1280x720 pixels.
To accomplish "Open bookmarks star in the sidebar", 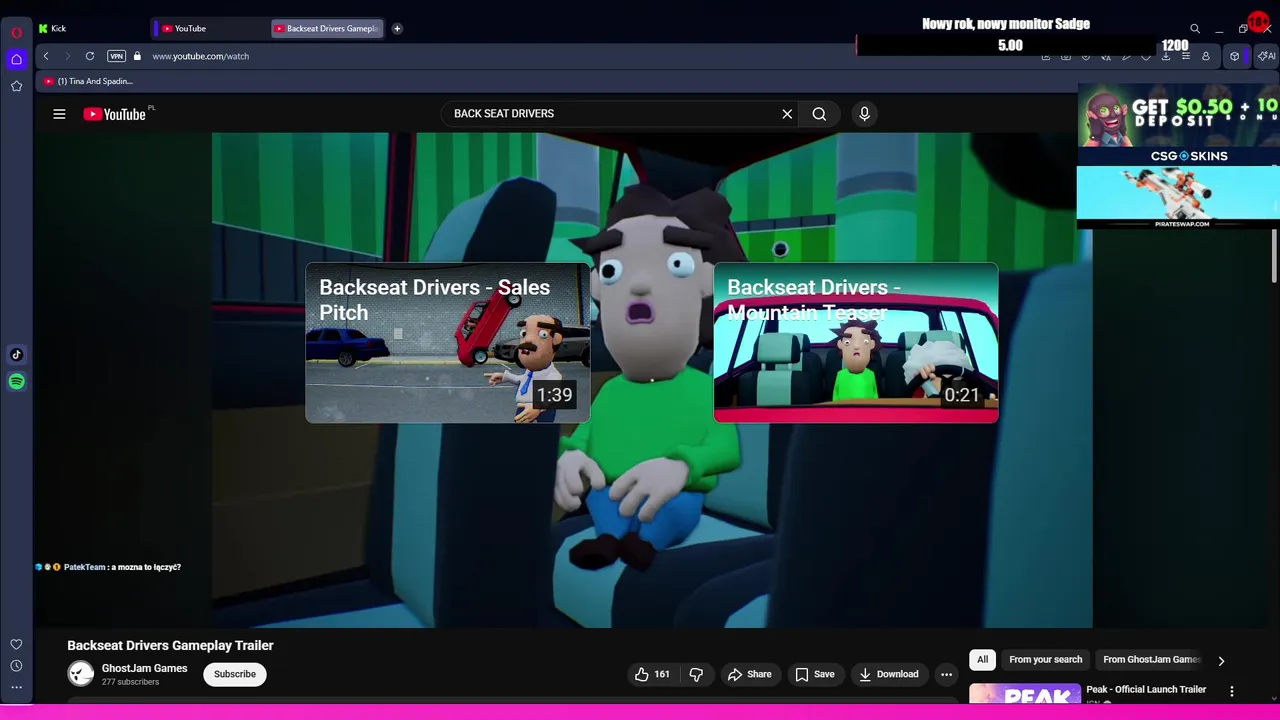I will [x=16, y=86].
